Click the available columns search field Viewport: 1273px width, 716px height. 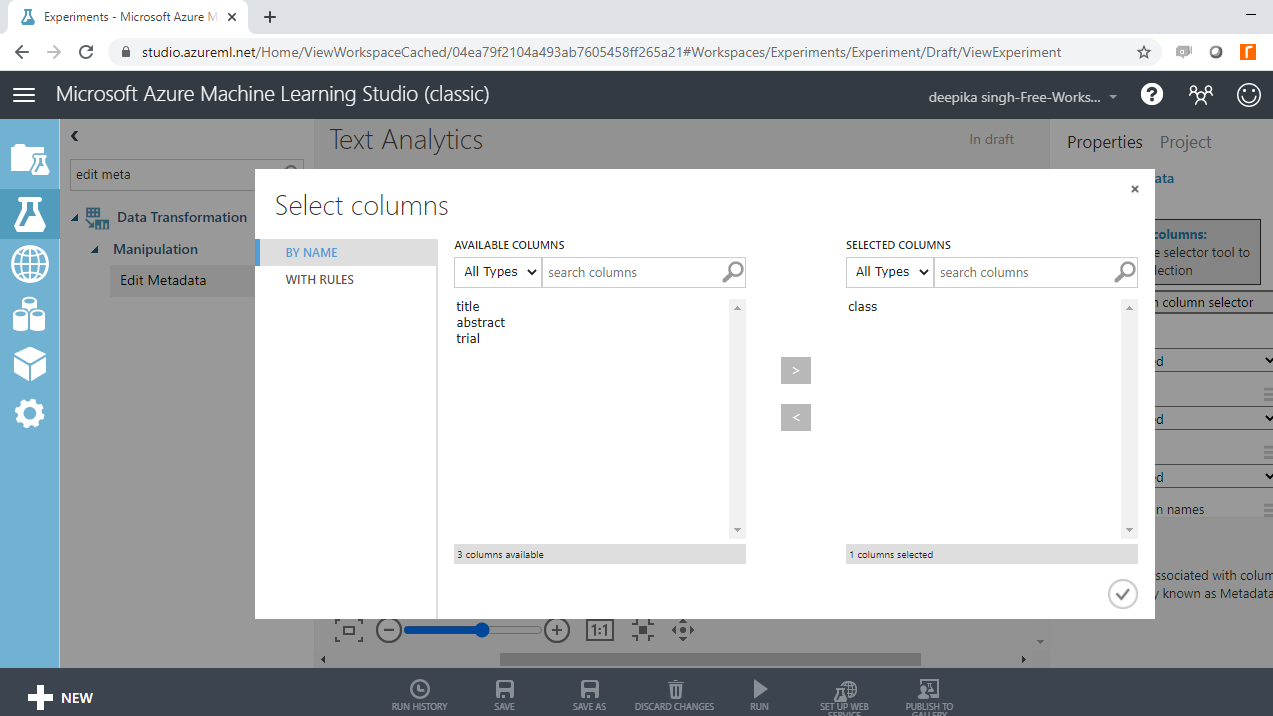click(x=631, y=272)
